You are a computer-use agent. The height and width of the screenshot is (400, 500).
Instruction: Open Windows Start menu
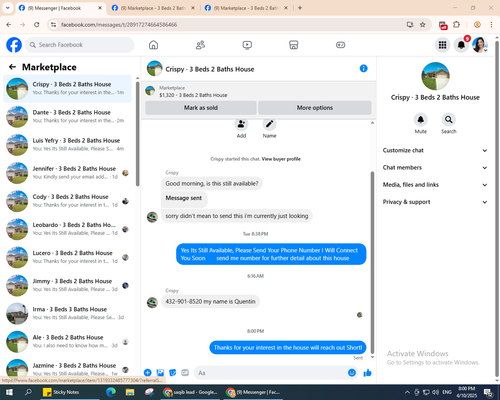9,392
